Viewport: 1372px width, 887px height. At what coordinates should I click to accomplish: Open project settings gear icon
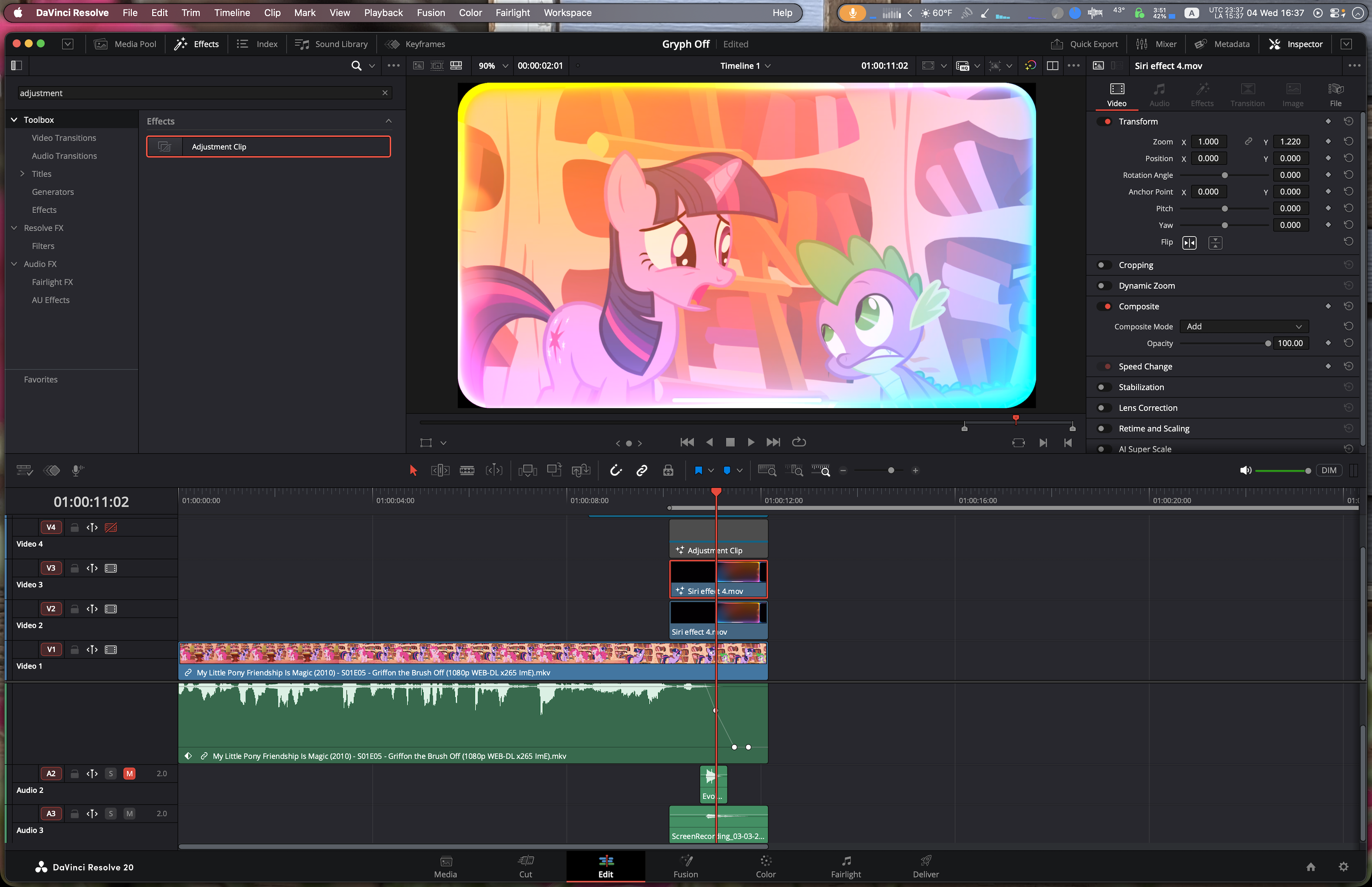coord(1343,867)
